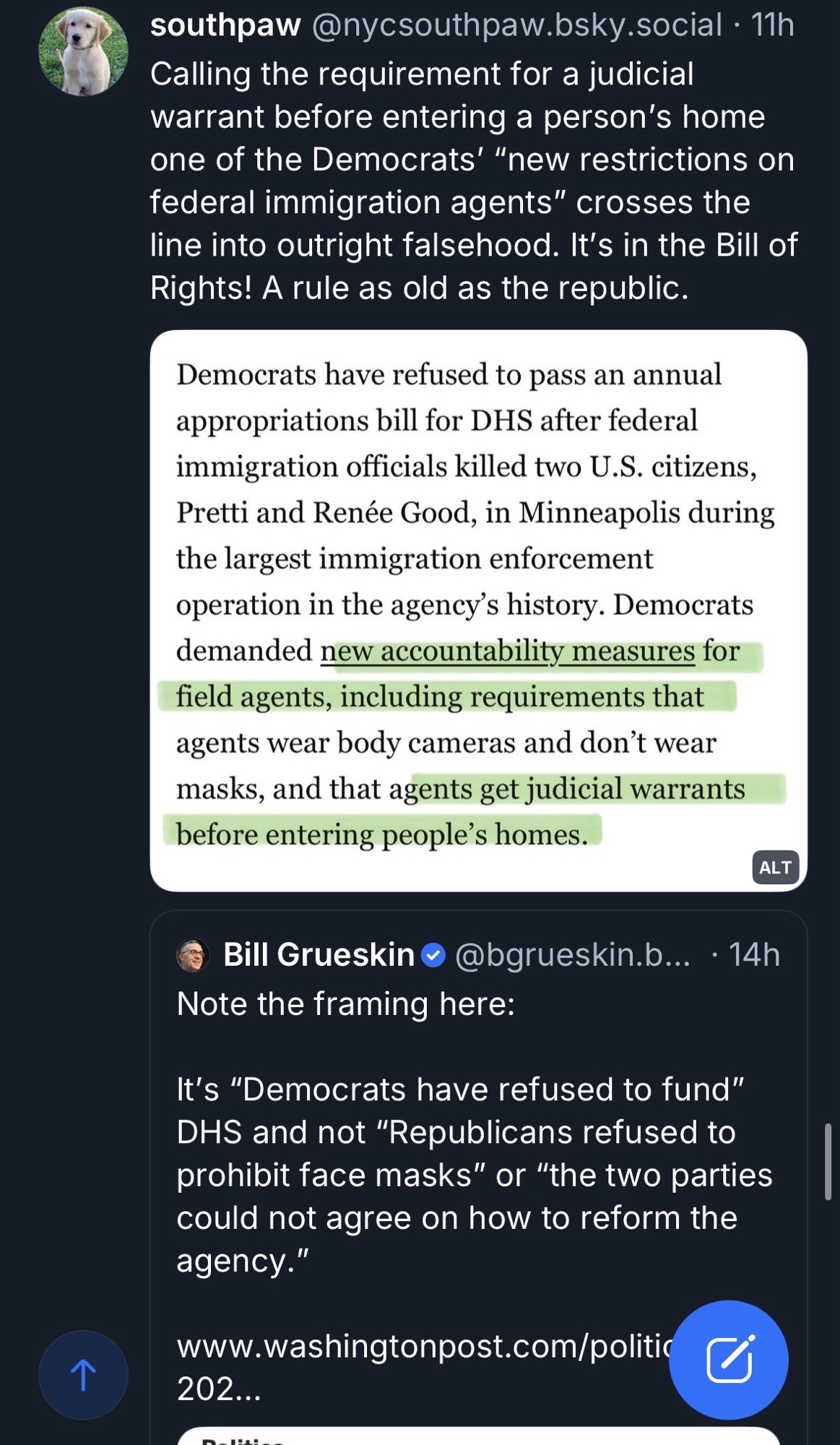Tap the @bgrueskin.b... handle
The height and width of the screenshot is (1445, 840).
point(572,955)
